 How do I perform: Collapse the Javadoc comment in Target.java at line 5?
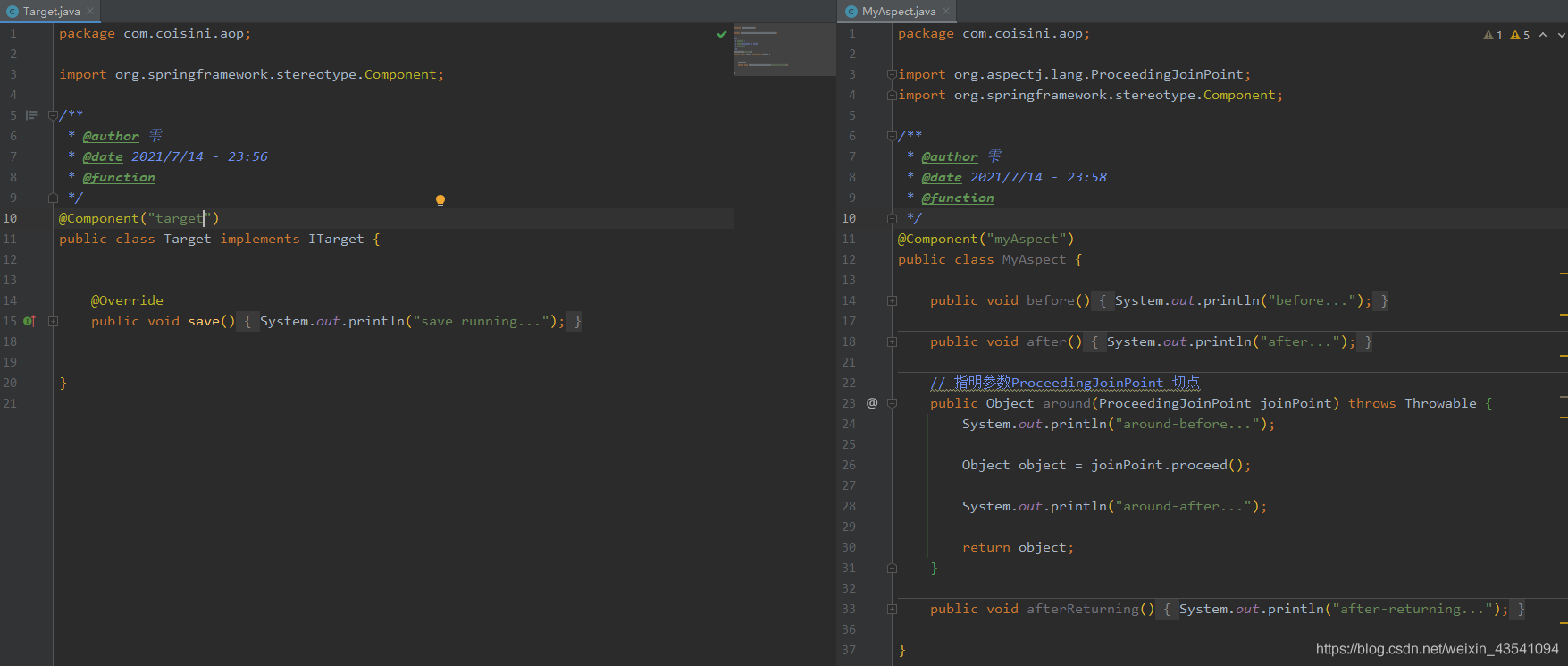point(53,115)
